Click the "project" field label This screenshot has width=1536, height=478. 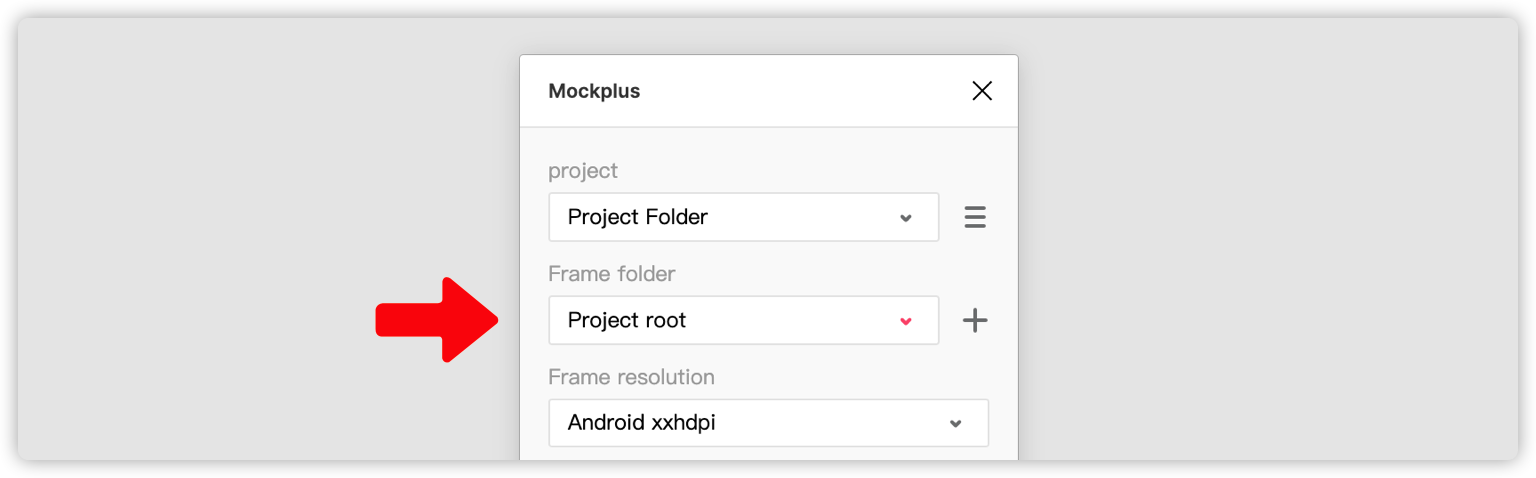[583, 171]
